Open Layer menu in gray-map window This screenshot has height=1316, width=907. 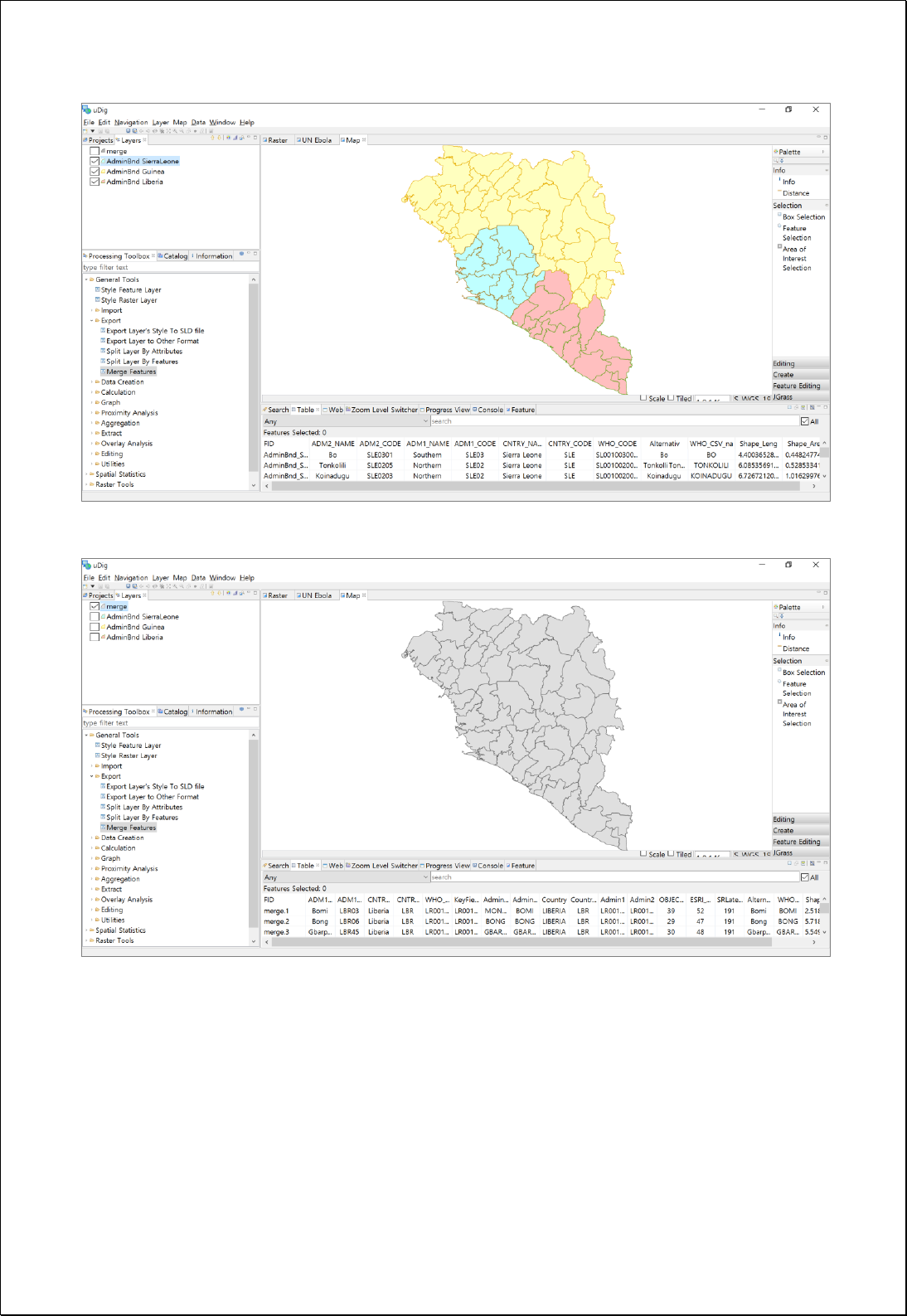[160, 578]
